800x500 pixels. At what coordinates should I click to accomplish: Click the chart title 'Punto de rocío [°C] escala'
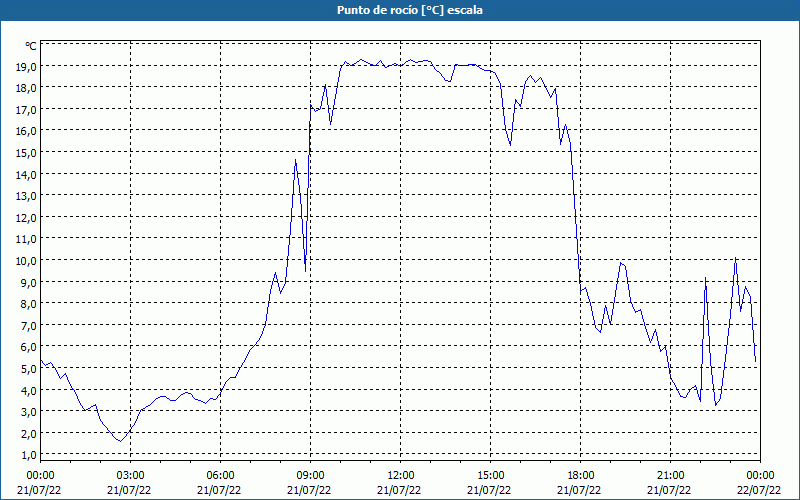(x=410, y=10)
